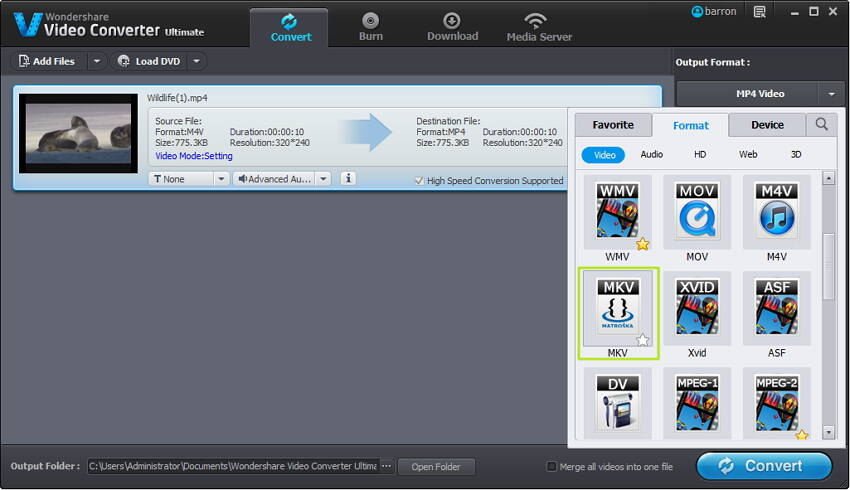Switch to the Format tab
Image resolution: width=850 pixels, height=490 pixels.
click(x=691, y=125)
